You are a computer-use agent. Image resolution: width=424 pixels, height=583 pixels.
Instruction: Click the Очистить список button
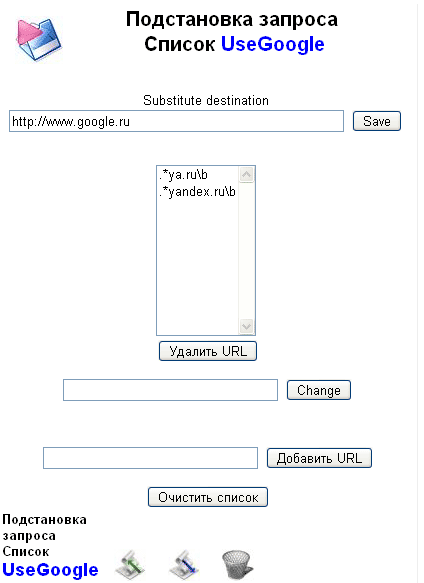pyautogui.click(x=208, y=497)
